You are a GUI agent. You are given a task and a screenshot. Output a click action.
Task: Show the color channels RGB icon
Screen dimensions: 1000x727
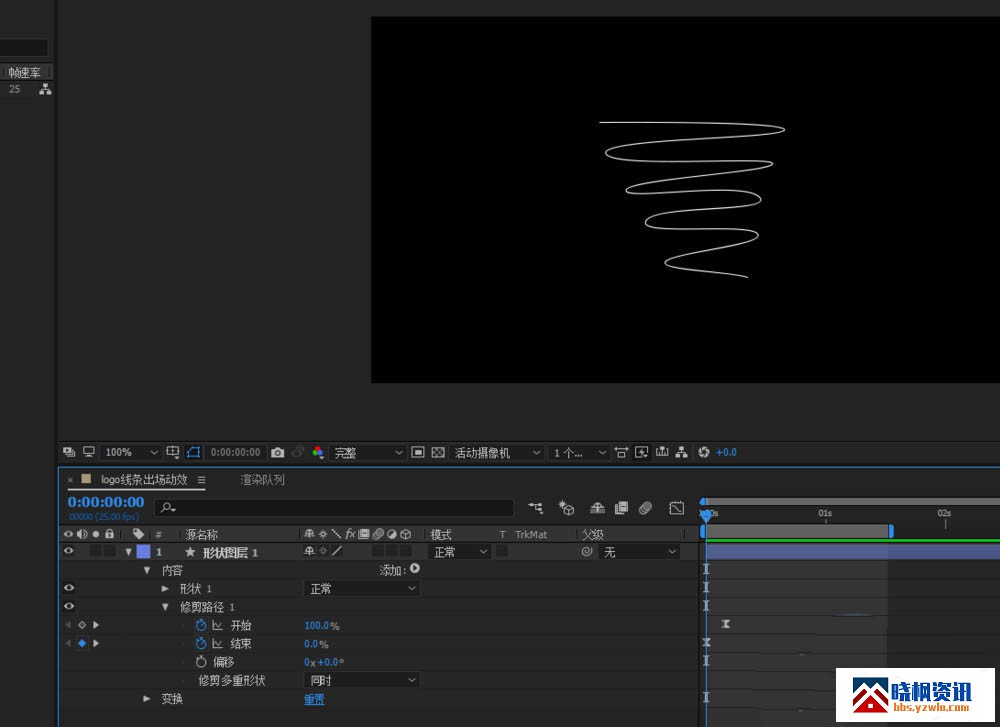318,452
